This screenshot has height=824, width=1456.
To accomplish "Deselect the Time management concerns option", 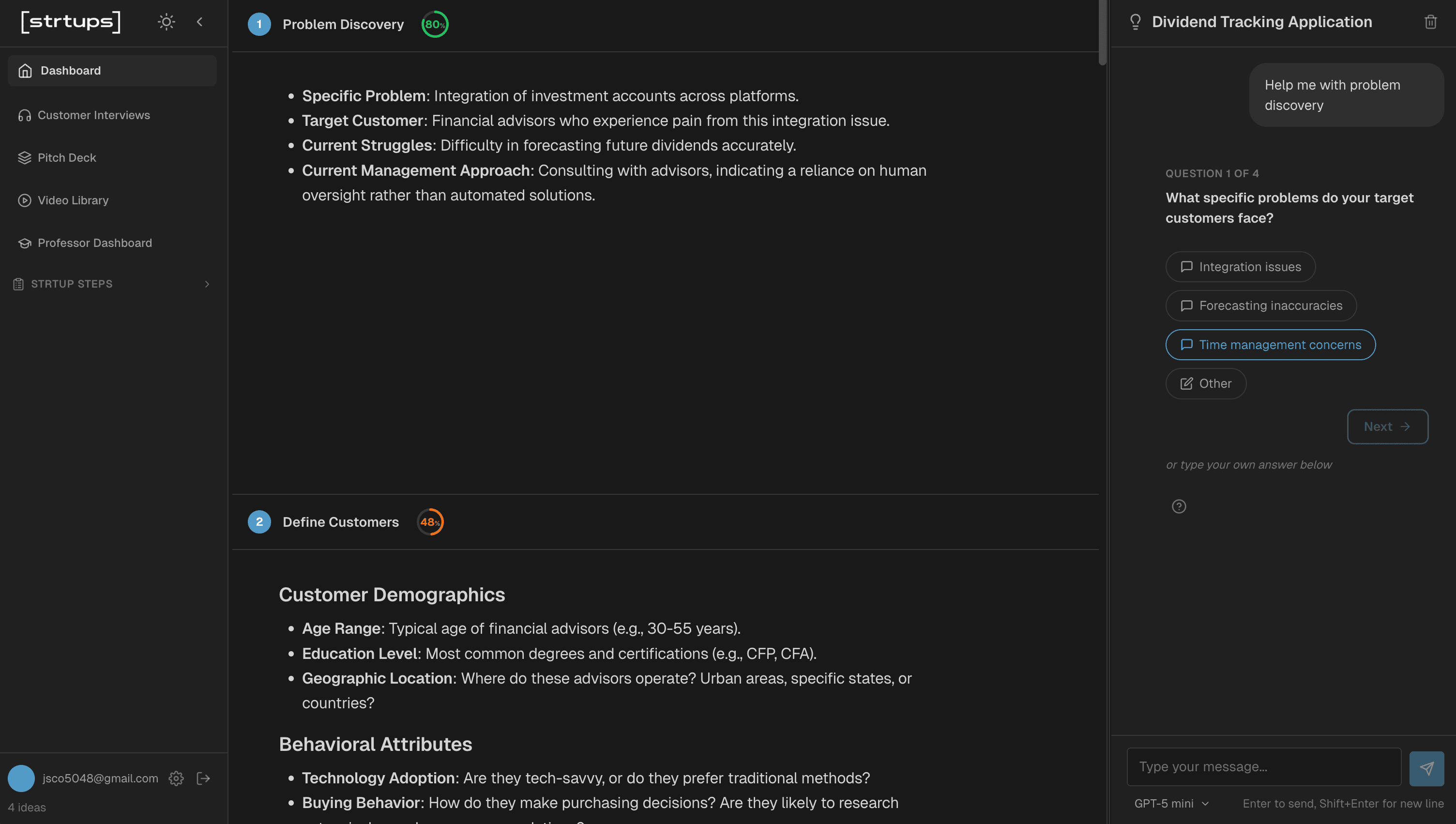I will [1270, 344].
